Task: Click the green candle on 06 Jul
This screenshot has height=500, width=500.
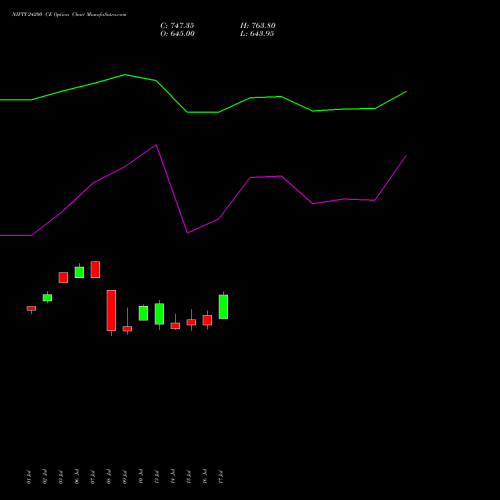Action: [79, 272]
